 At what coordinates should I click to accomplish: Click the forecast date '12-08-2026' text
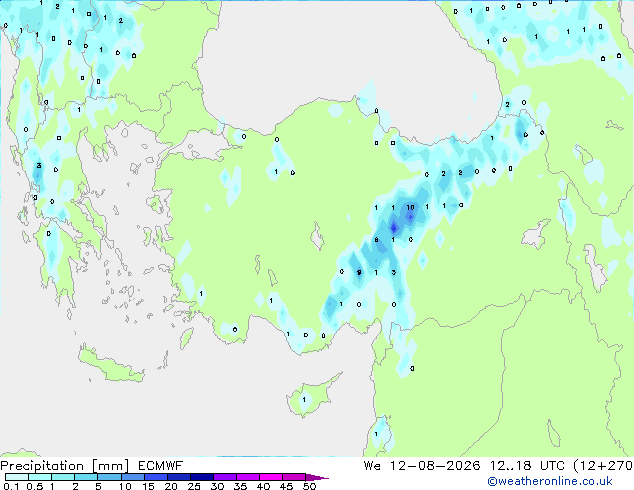(435, 466)
